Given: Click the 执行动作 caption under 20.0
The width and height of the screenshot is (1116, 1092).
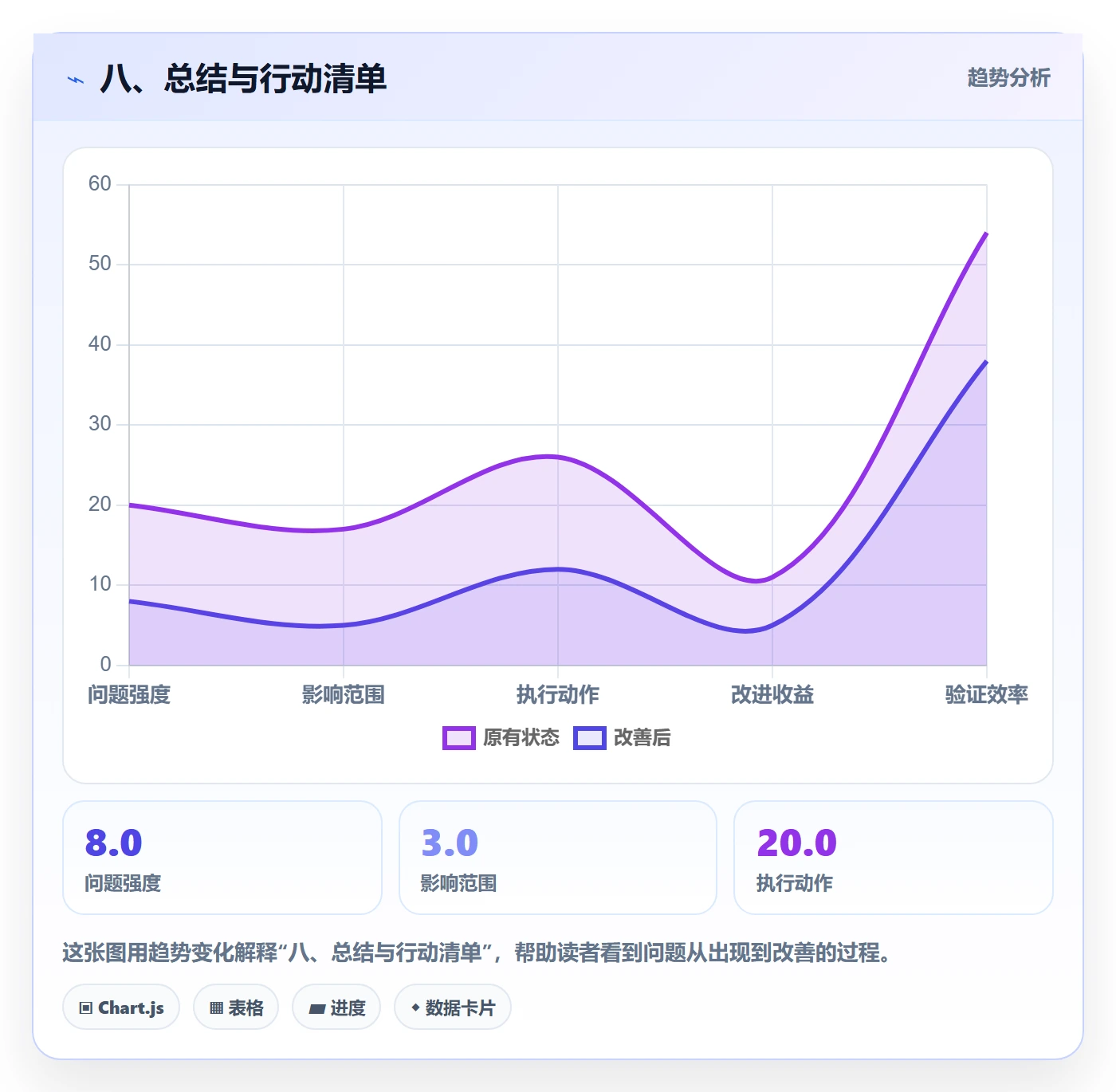Looking at the screenshot, I should pyautogui.click(x=795, y=883).
